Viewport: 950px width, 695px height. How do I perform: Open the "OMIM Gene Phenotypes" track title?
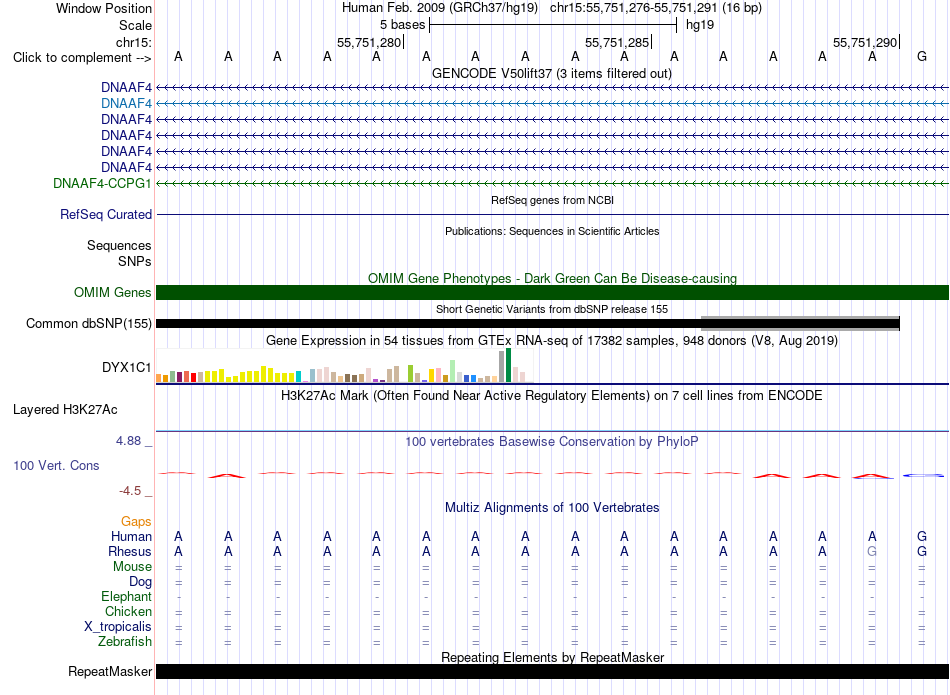click(x=552, y=278)
